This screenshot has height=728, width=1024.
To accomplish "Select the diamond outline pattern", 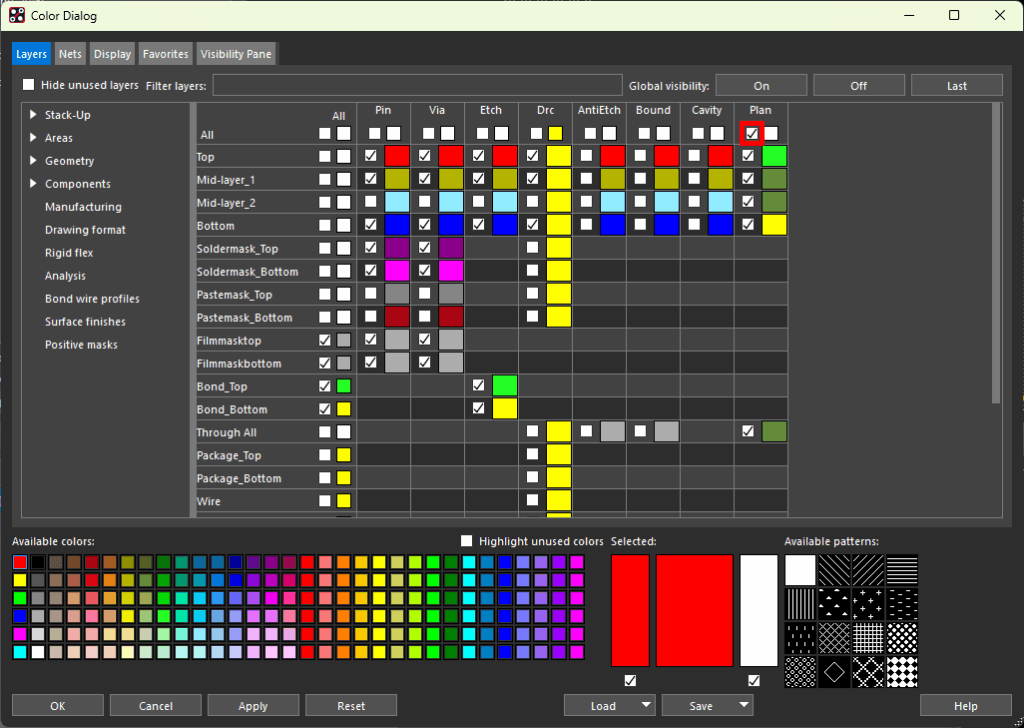I will click(834, 672).
